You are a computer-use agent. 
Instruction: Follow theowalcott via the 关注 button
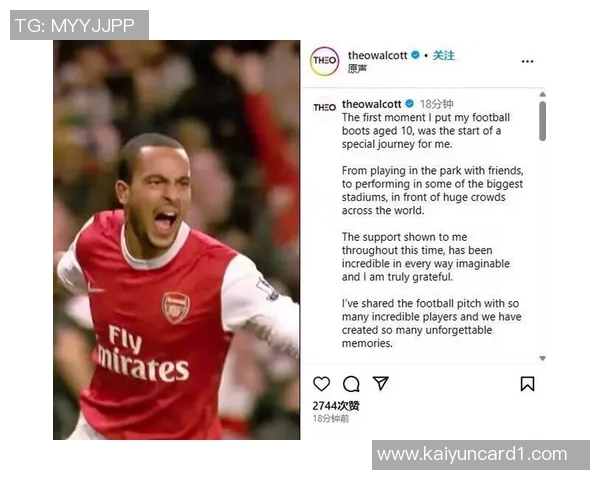pos(443,56)
